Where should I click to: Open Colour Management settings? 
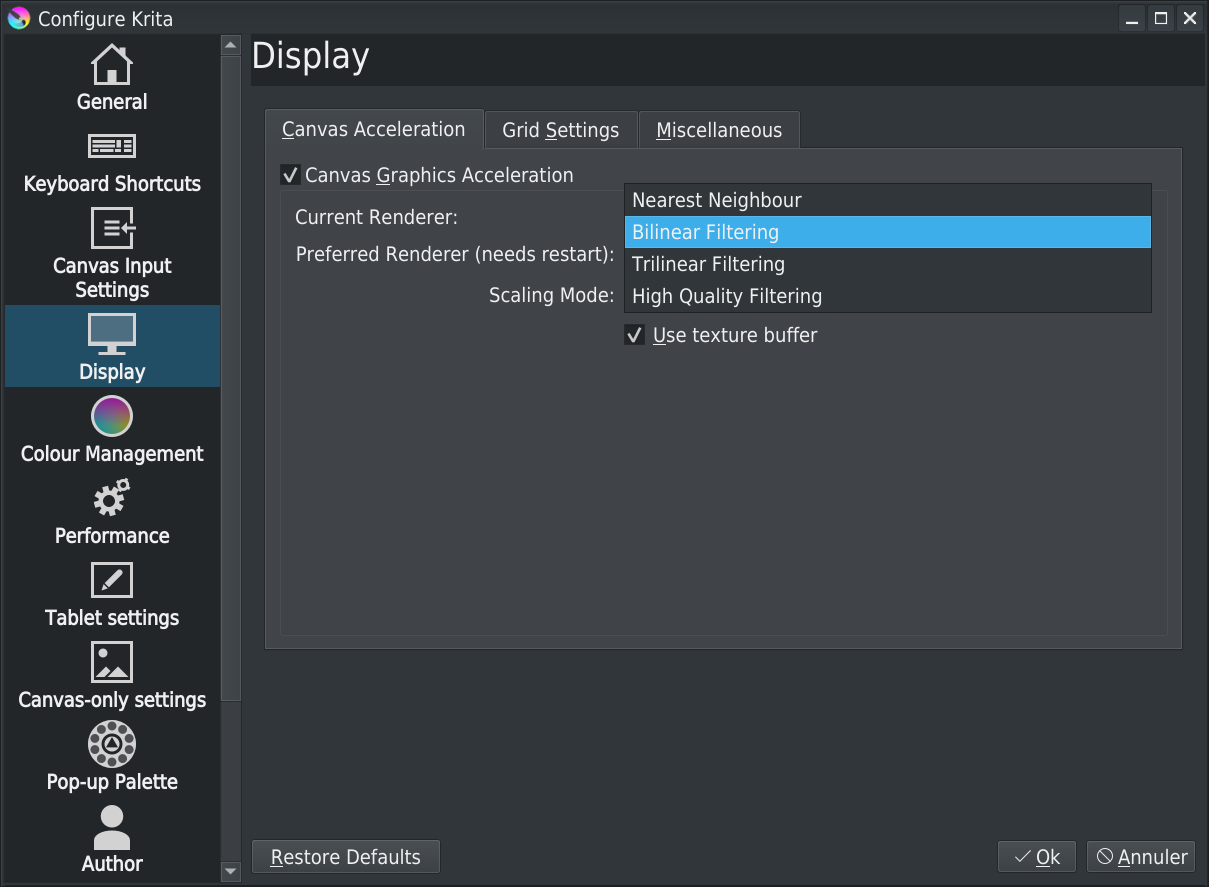click(112, 430)
